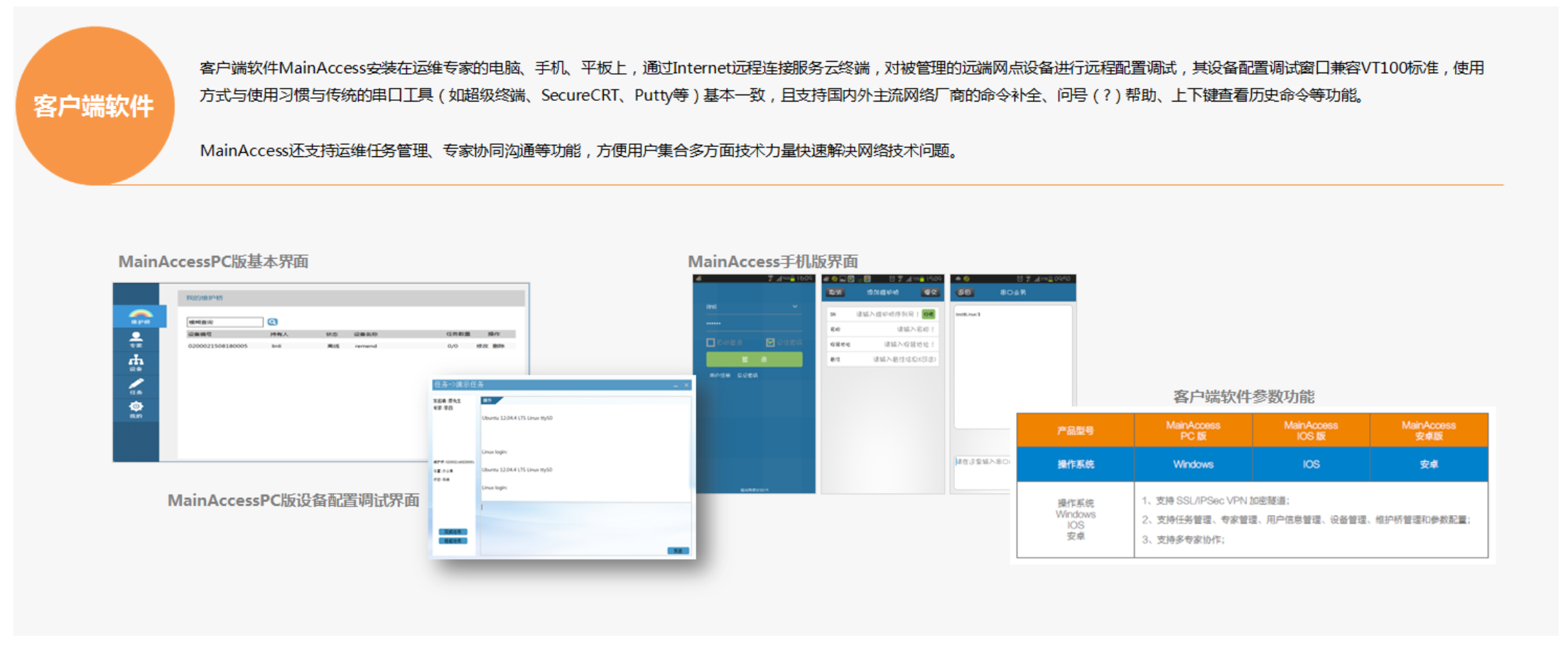Screen dimensions: 1568x650
Task: Click 删除 link in device row 0200021508180005
Action: 498,346
